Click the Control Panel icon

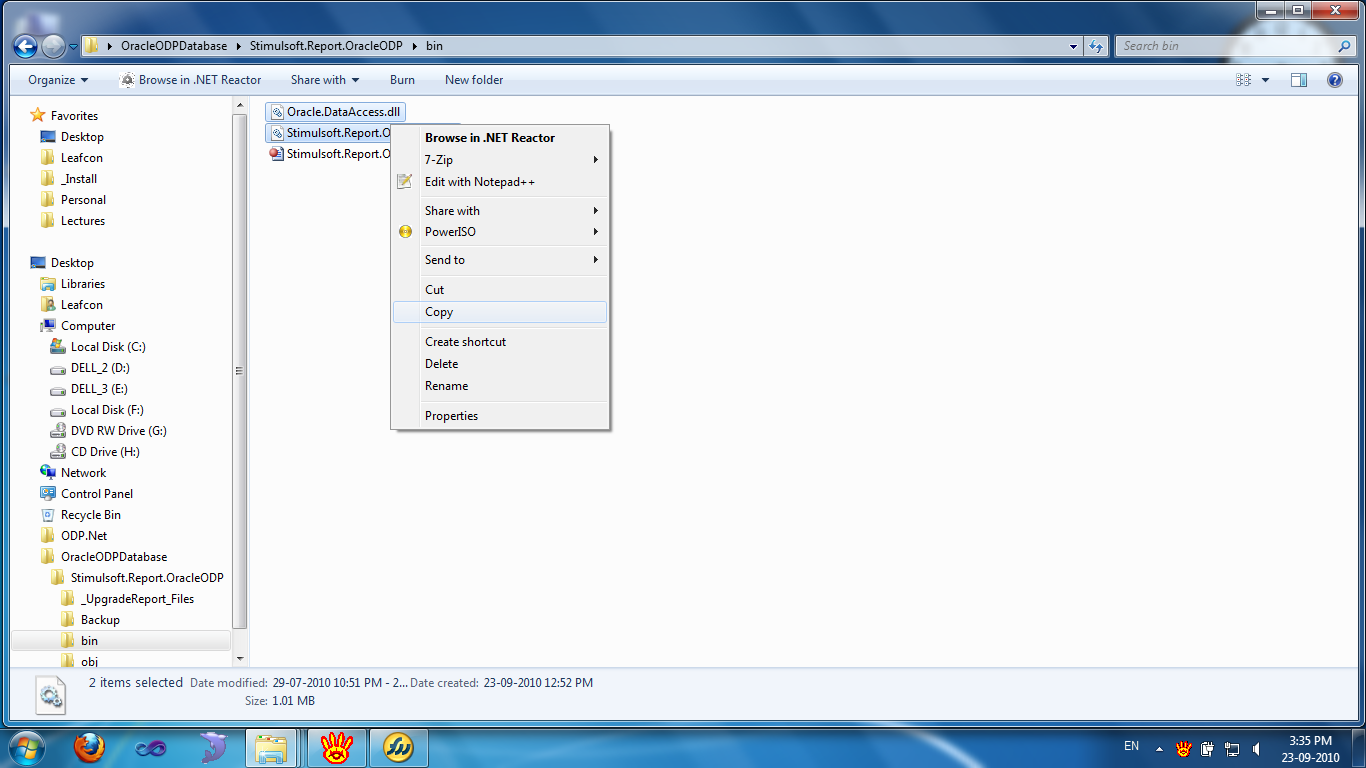48,494
